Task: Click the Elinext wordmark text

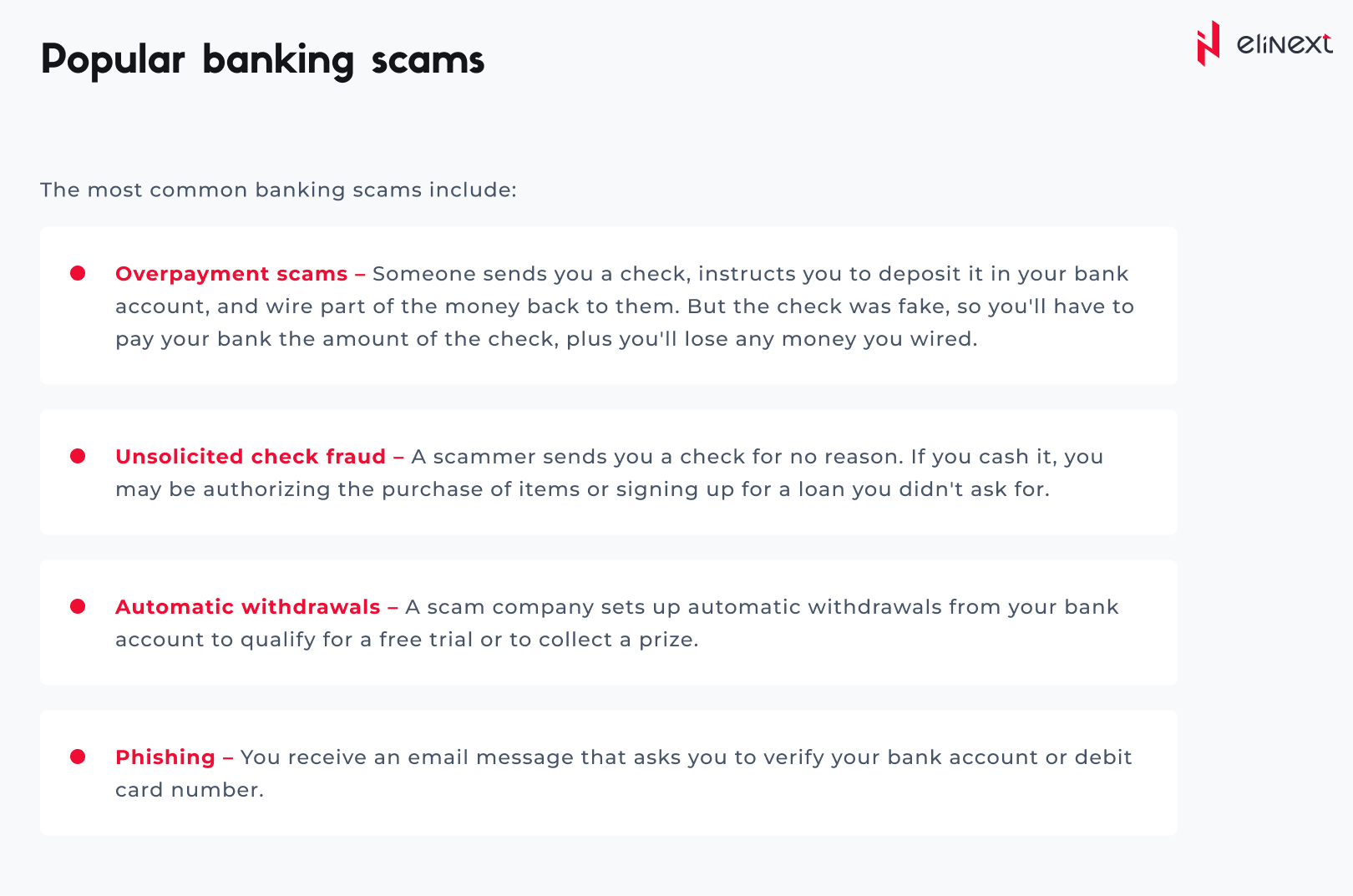Action: [1285, 43]
